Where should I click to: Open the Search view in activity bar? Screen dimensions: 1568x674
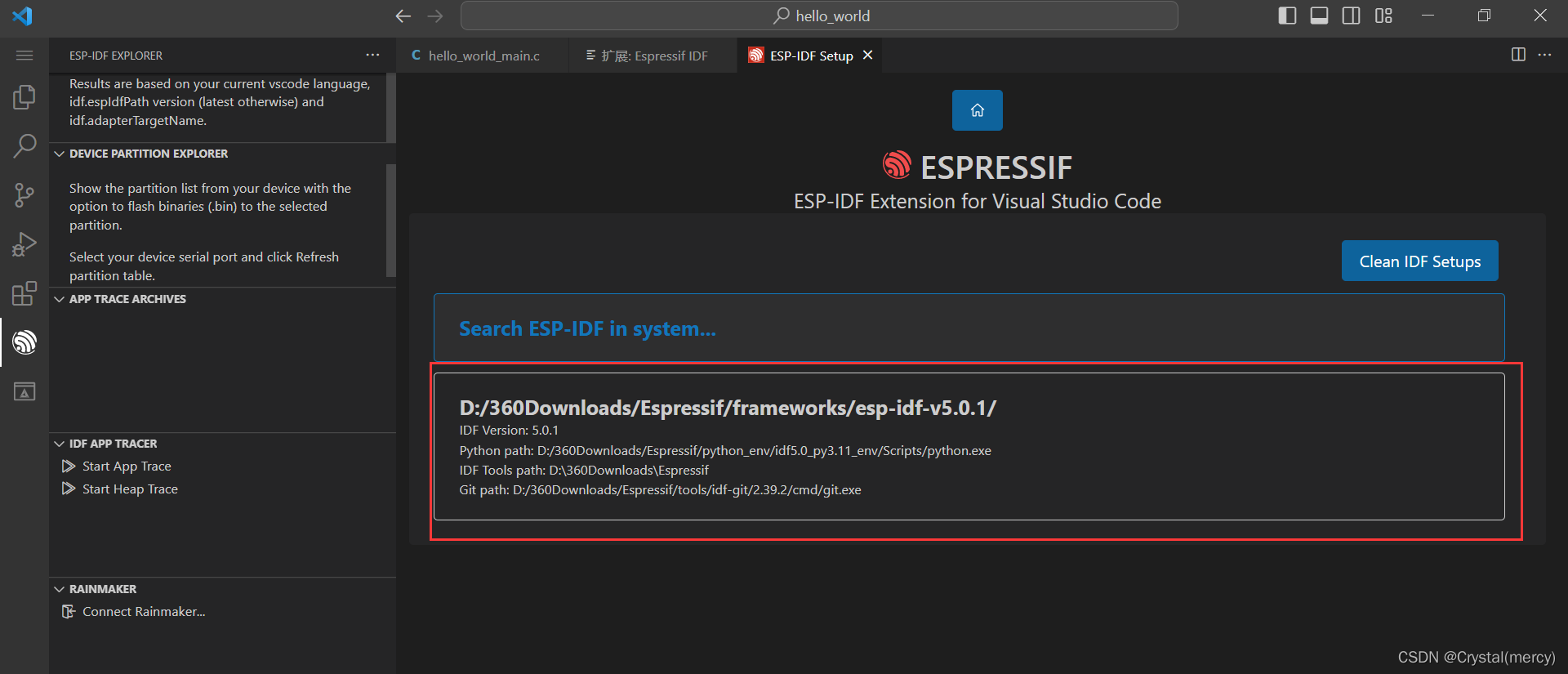click(x=24, y=146)
